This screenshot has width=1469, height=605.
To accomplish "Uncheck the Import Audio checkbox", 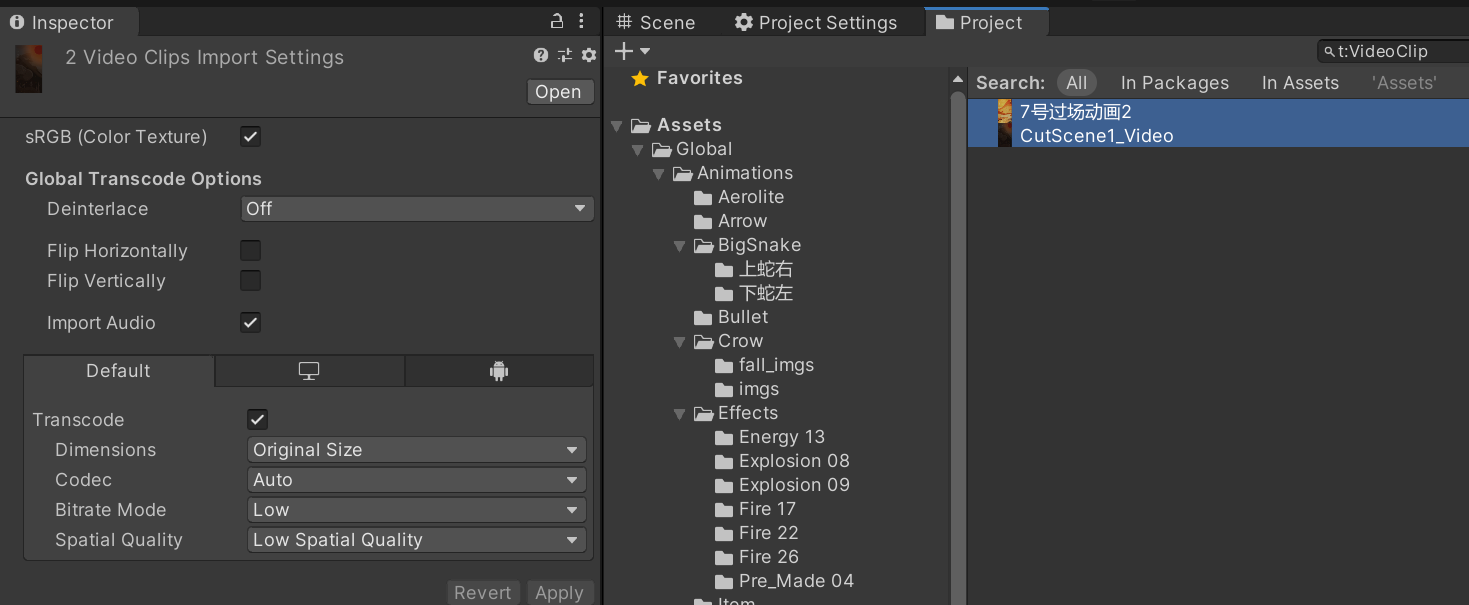I will (x=251, y=323).
